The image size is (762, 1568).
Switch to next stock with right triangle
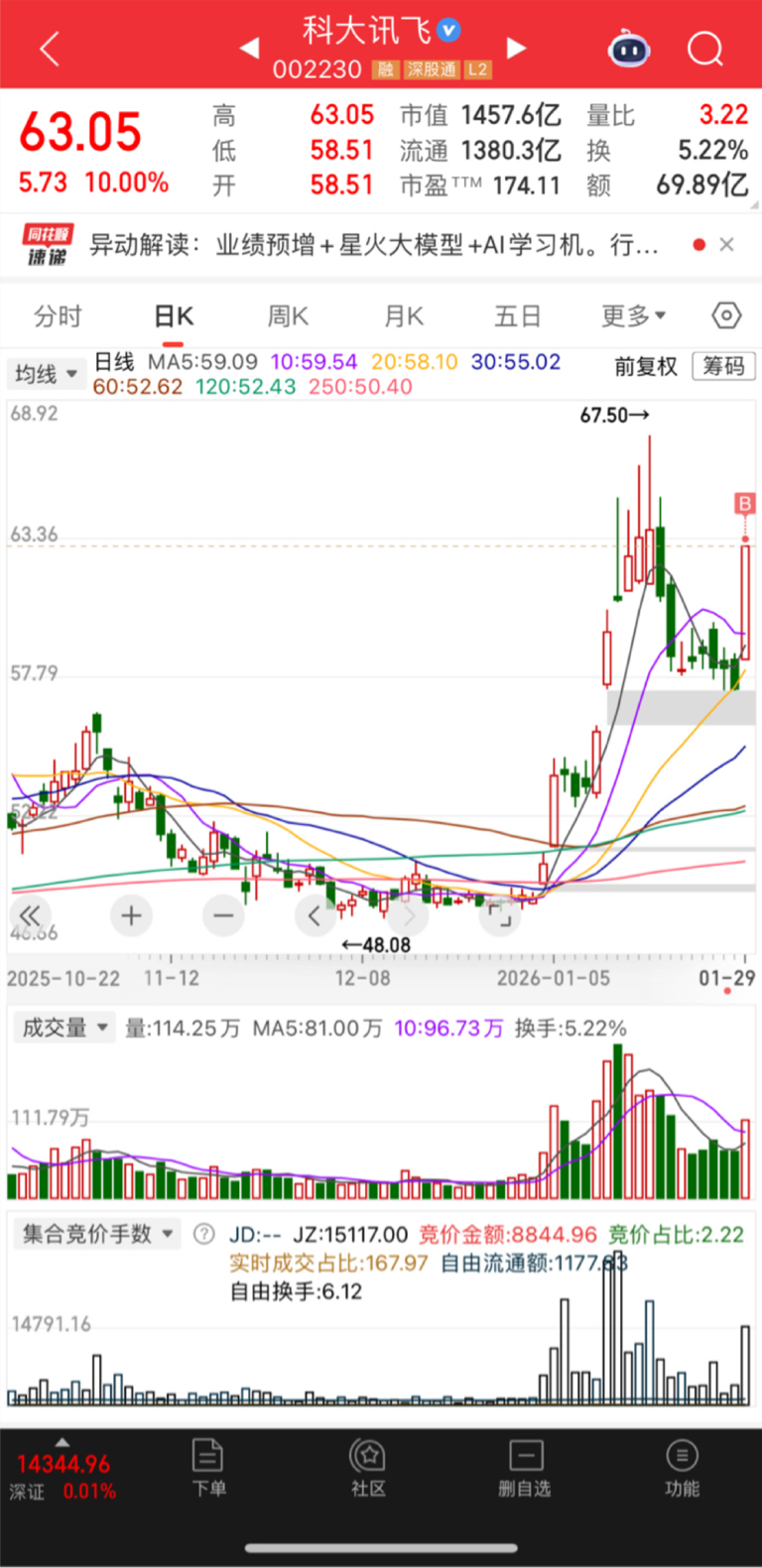[515, 48]
